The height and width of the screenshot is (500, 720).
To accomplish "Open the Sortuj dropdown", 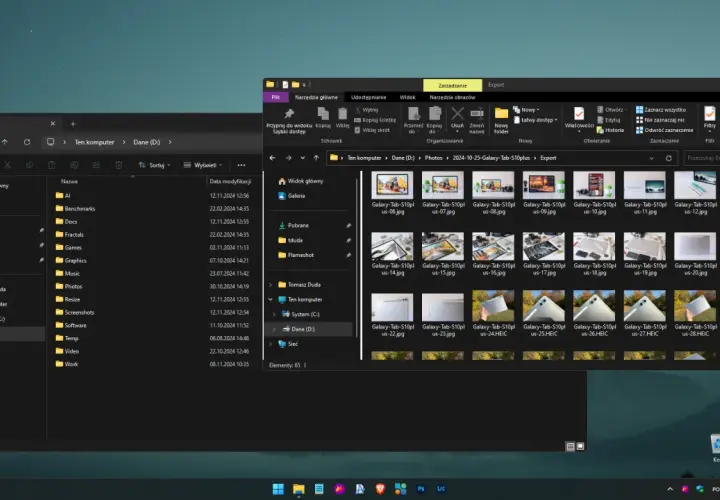I will [x=154, y=165].
